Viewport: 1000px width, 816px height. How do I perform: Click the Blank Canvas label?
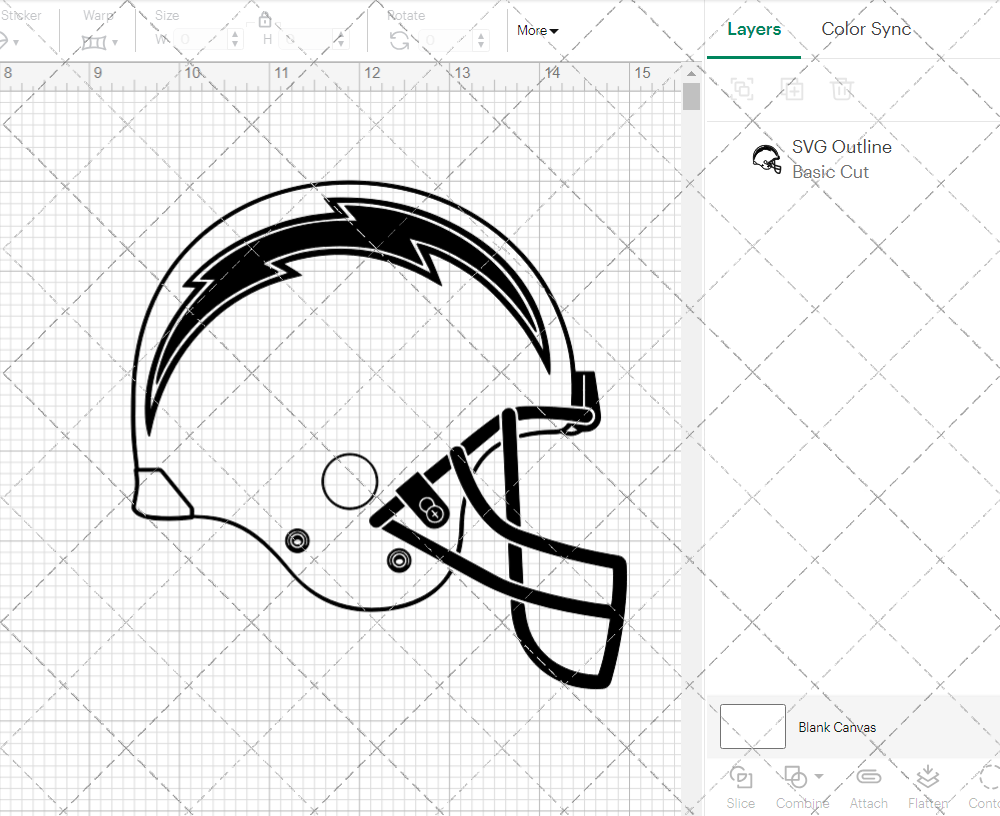coord(837,727)
